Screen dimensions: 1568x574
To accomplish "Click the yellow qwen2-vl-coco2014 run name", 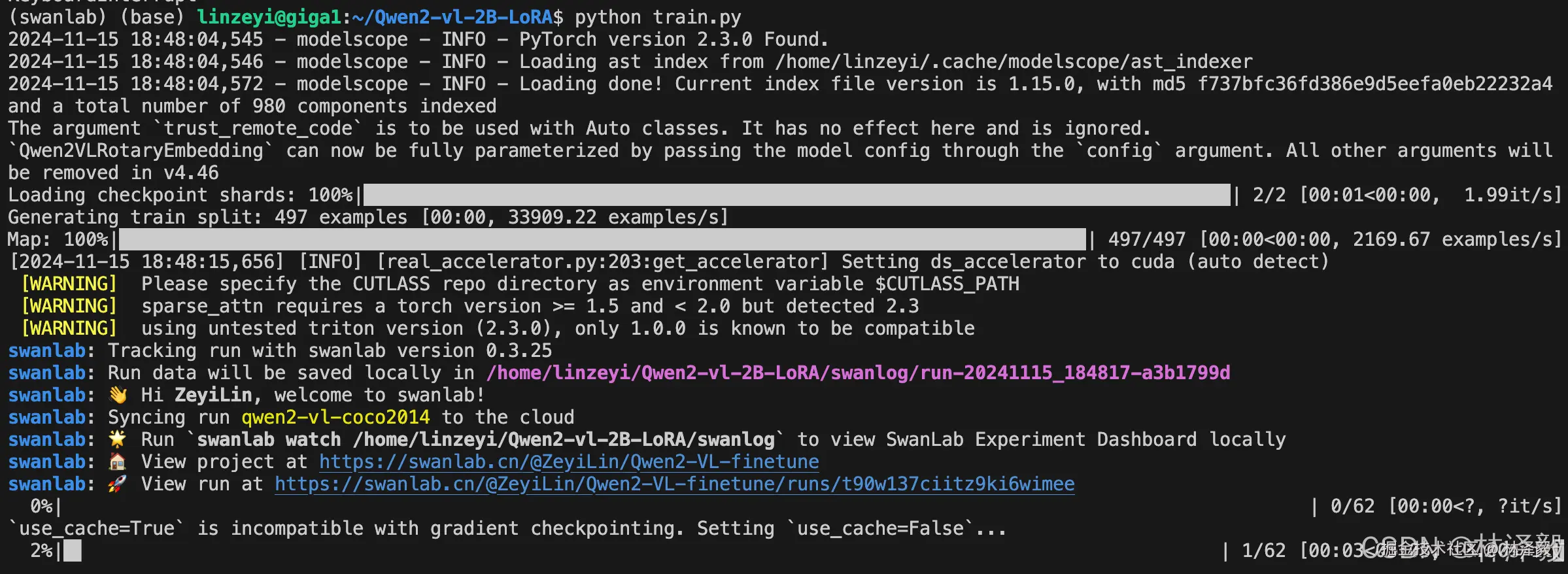I will click(335, 417).
